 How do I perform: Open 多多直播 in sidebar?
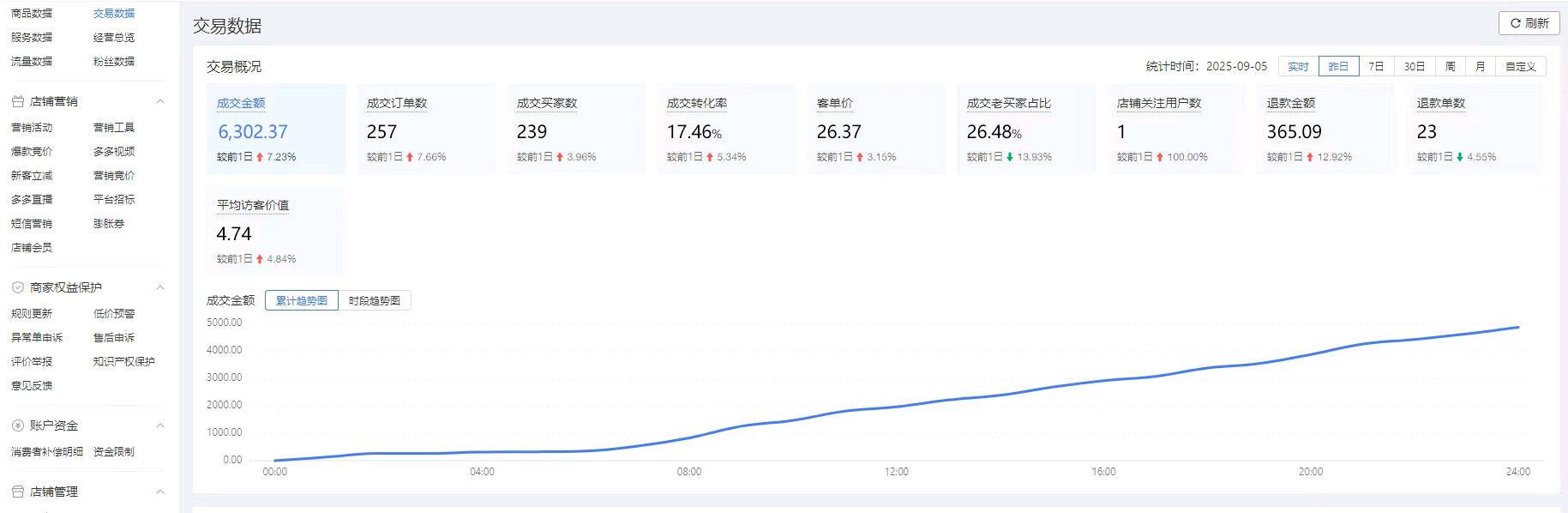32,199
